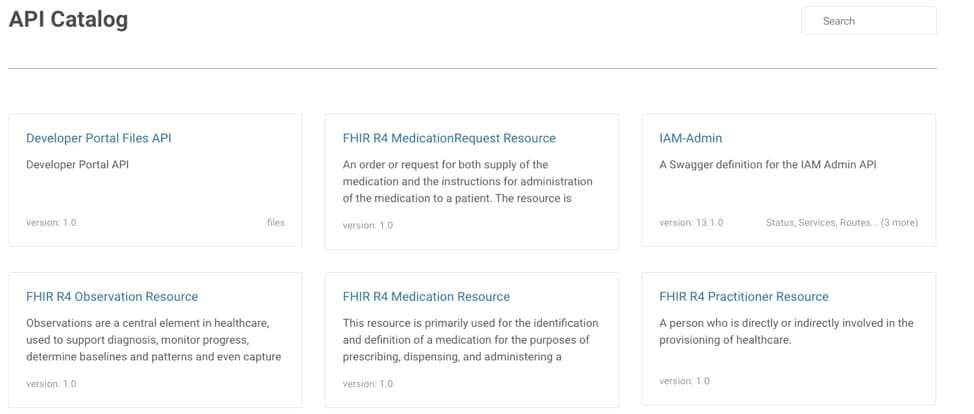Image resolution: width=974 pixels, height=414 pixels.
Task: Click the Search input field
Action: pos(868,21)
